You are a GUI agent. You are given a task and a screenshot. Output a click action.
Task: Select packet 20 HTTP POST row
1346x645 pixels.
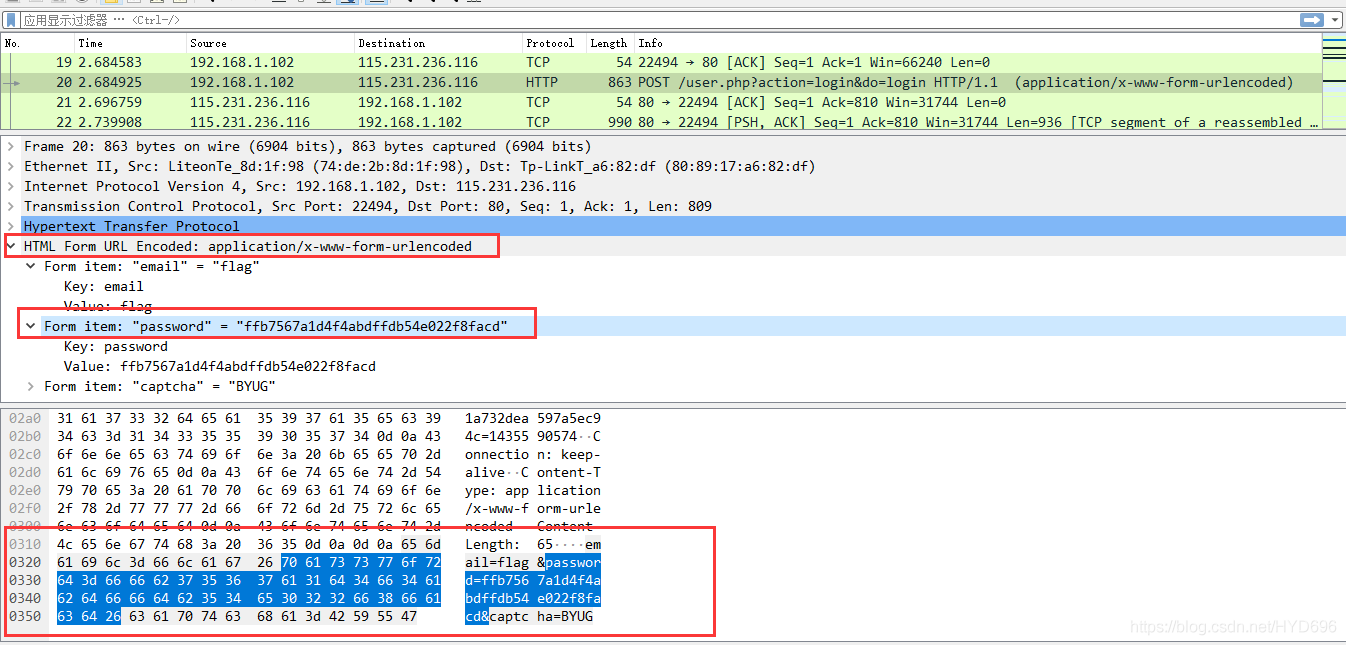click(x=660, y=82)
